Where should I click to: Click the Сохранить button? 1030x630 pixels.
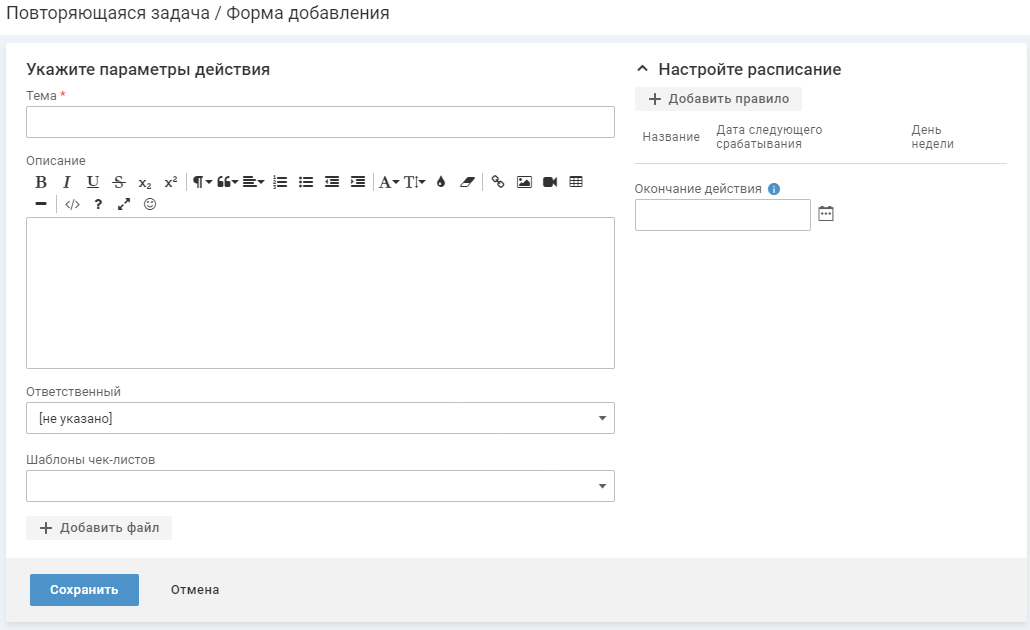click(x=84, y=590)
